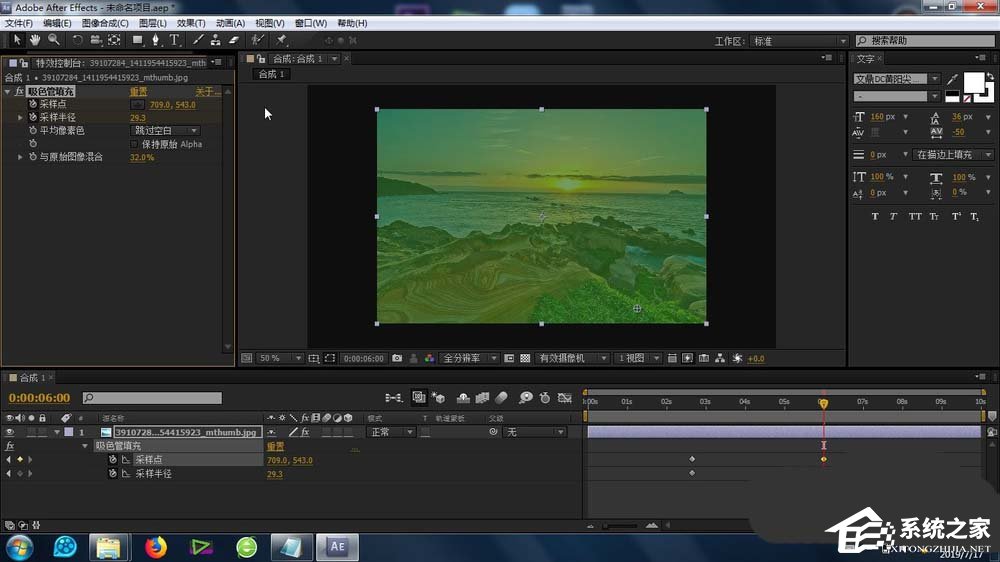Select the Pen tool

coord(155,40)
